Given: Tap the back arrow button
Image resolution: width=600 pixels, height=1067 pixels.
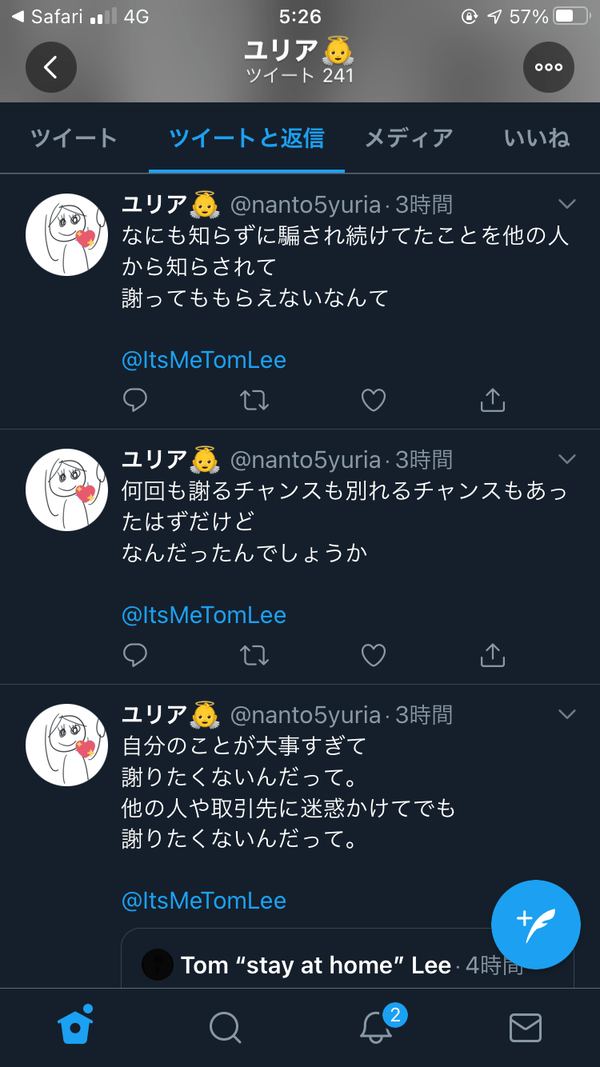Looking at the screenshot, I should pos(51,67).
